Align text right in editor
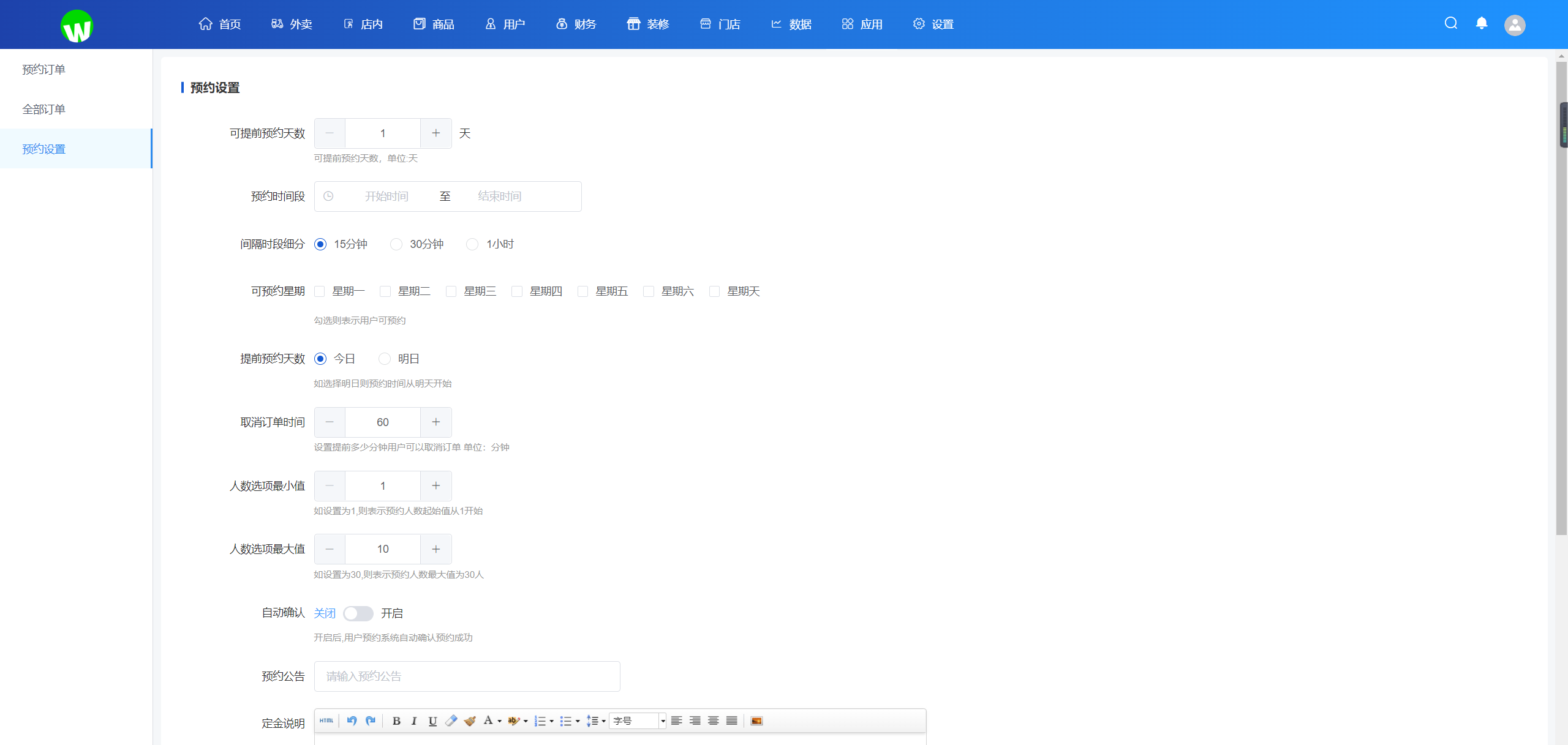This screenshot has height=745, width=1568. click(x=695, y=721)
